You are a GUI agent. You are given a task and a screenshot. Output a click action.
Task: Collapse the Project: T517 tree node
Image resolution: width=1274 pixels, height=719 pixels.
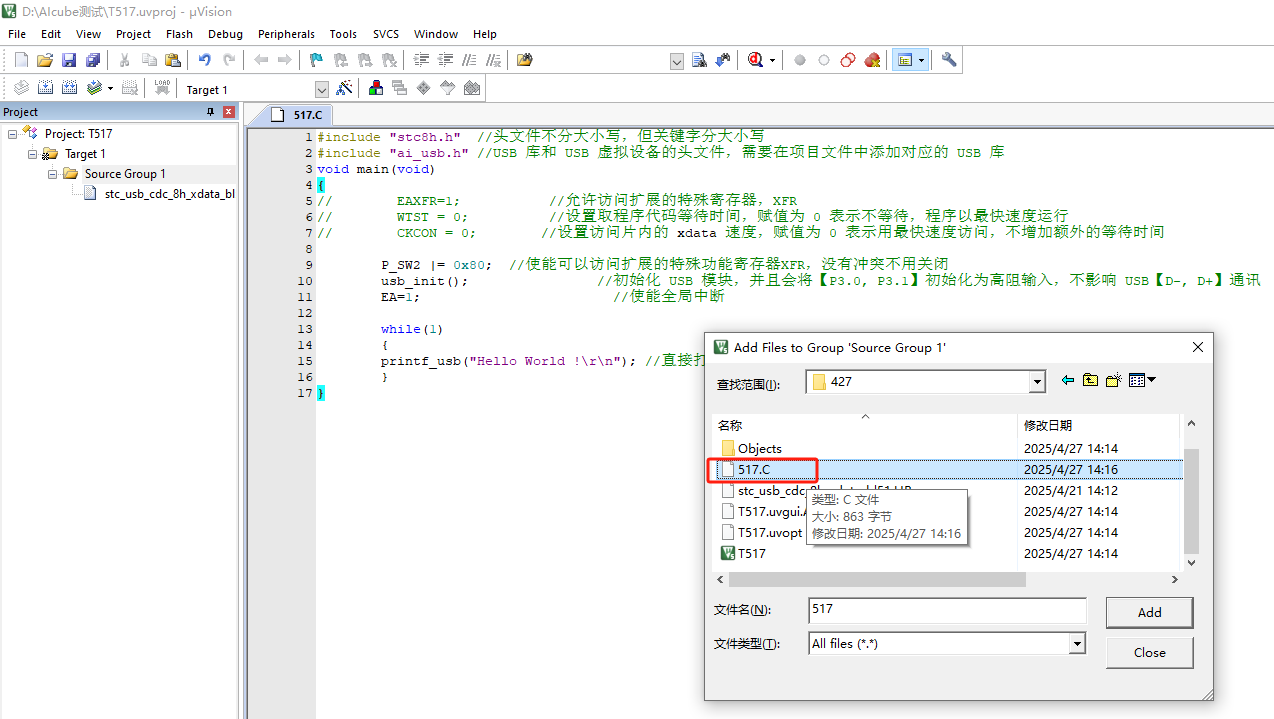pos(13,133)
